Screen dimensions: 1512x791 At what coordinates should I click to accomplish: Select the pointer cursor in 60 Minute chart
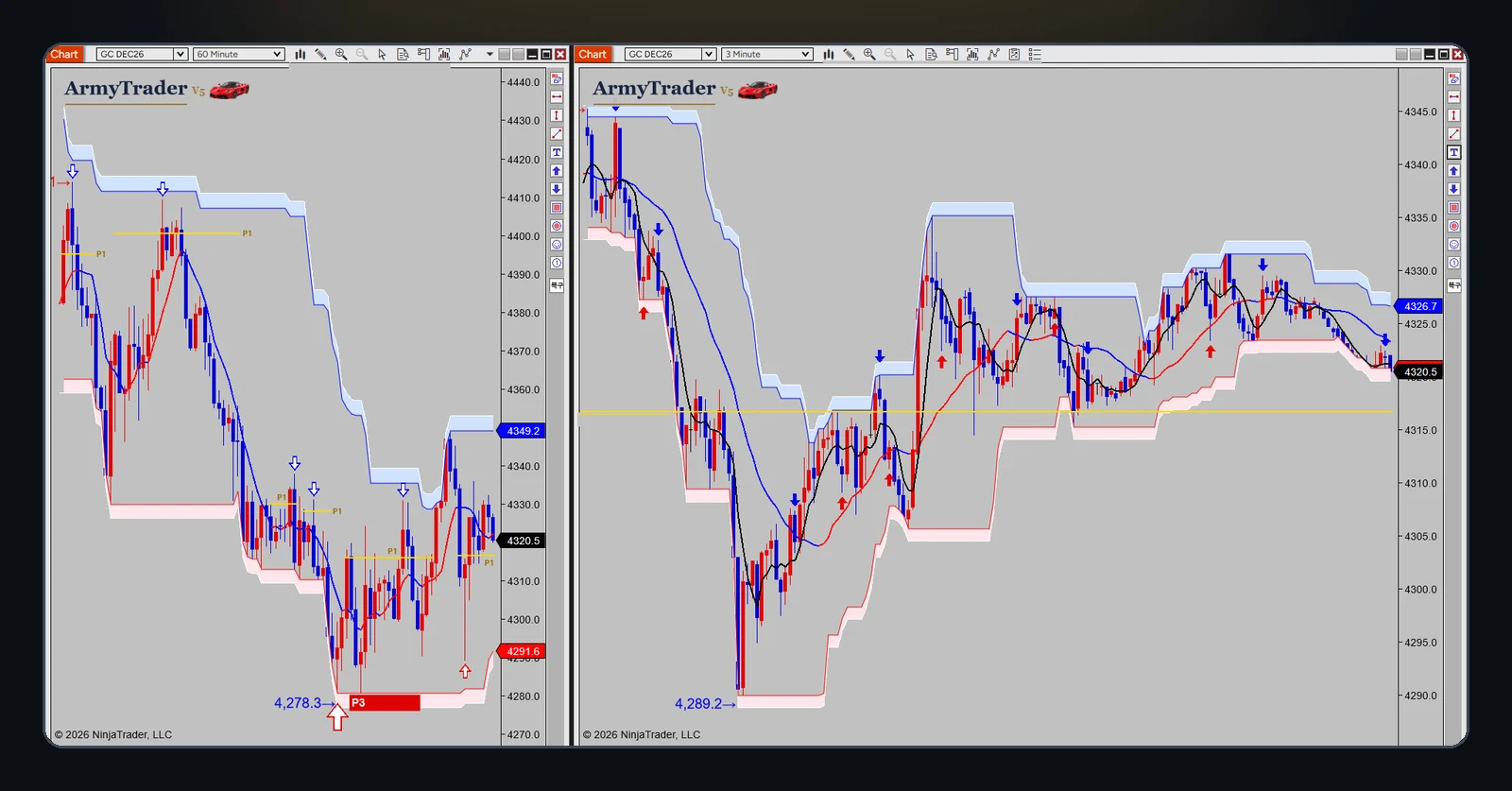(382, 54)
